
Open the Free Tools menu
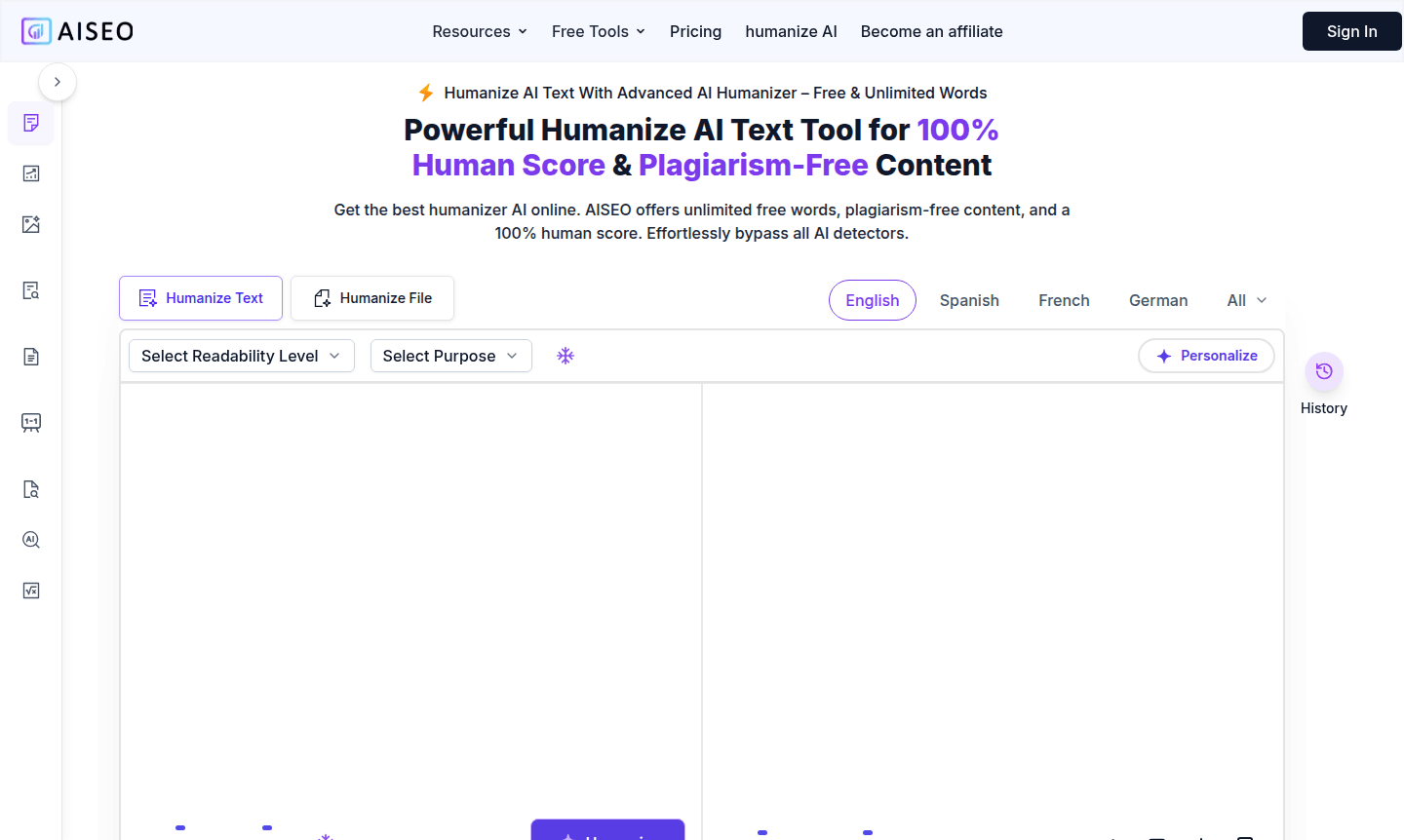[598, 31]
